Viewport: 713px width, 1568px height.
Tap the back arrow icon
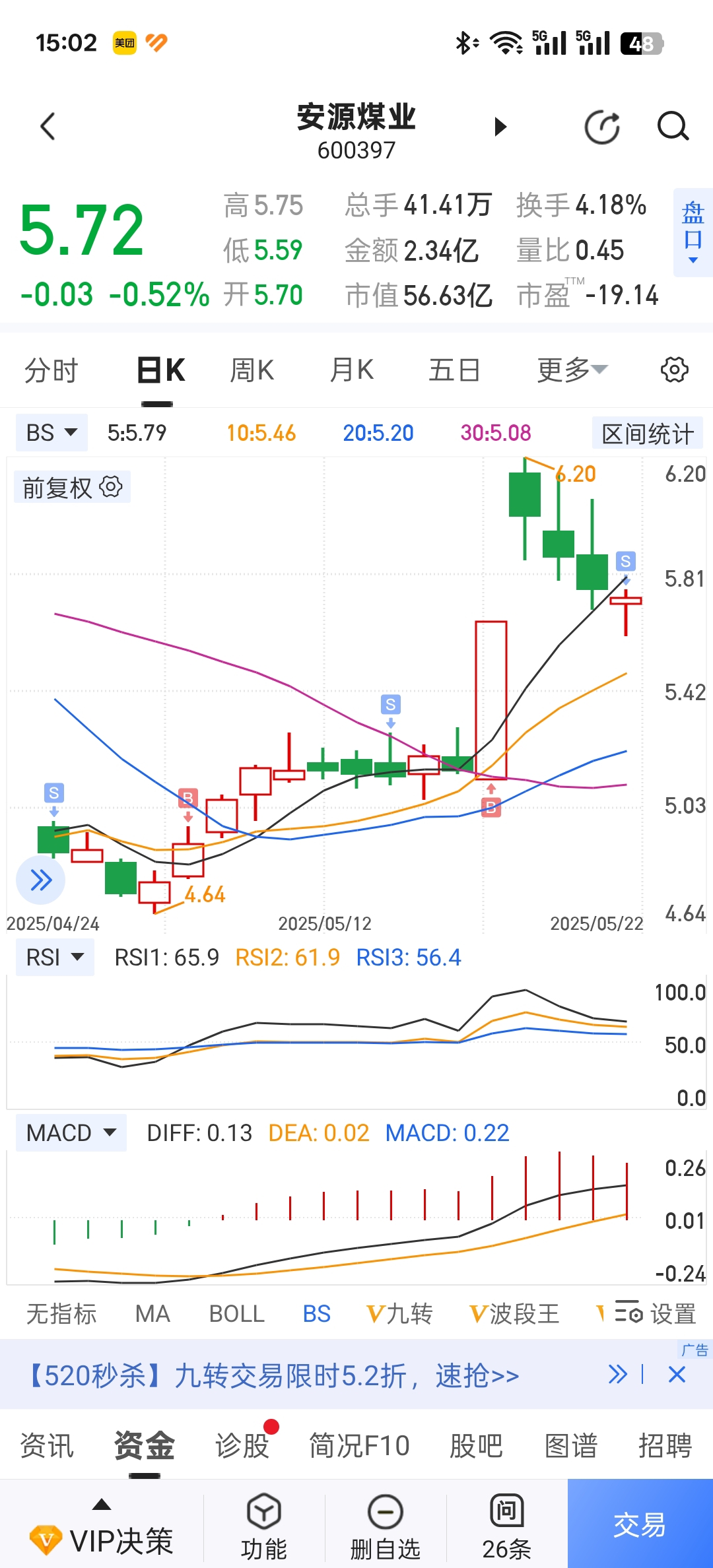(x=48, y=126)
